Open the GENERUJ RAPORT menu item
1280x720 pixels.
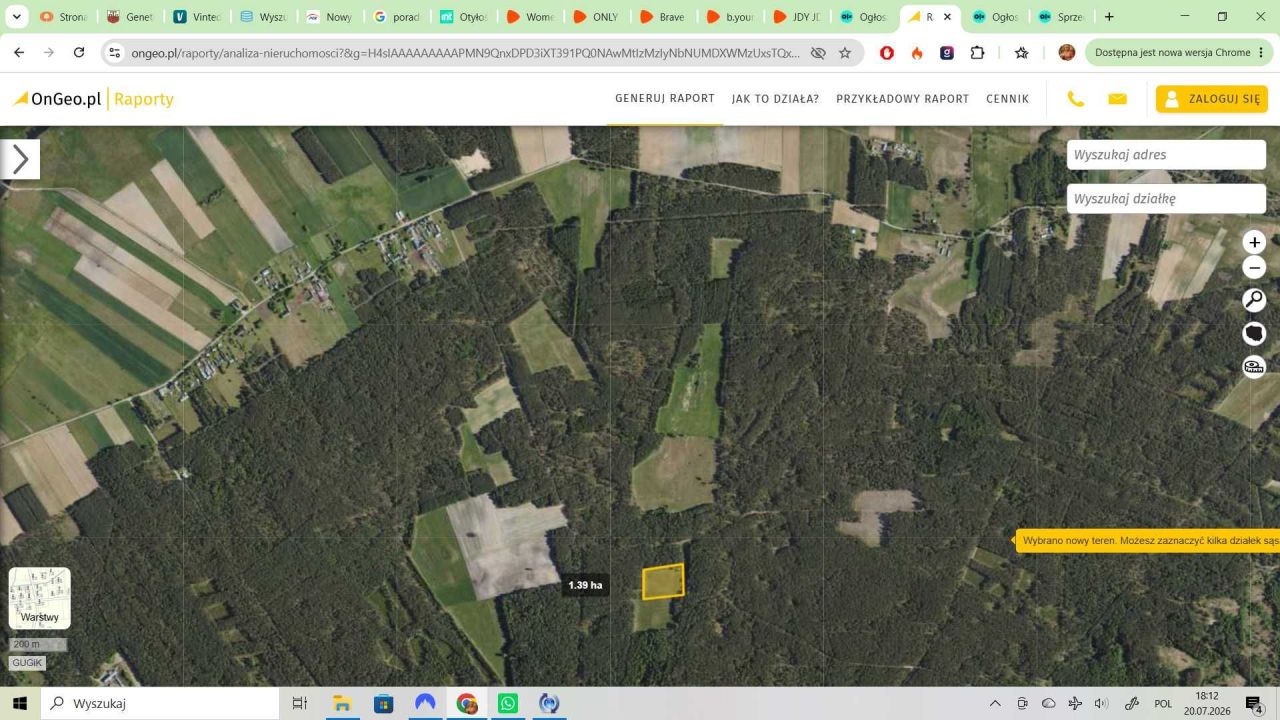(x=665, y=98)
